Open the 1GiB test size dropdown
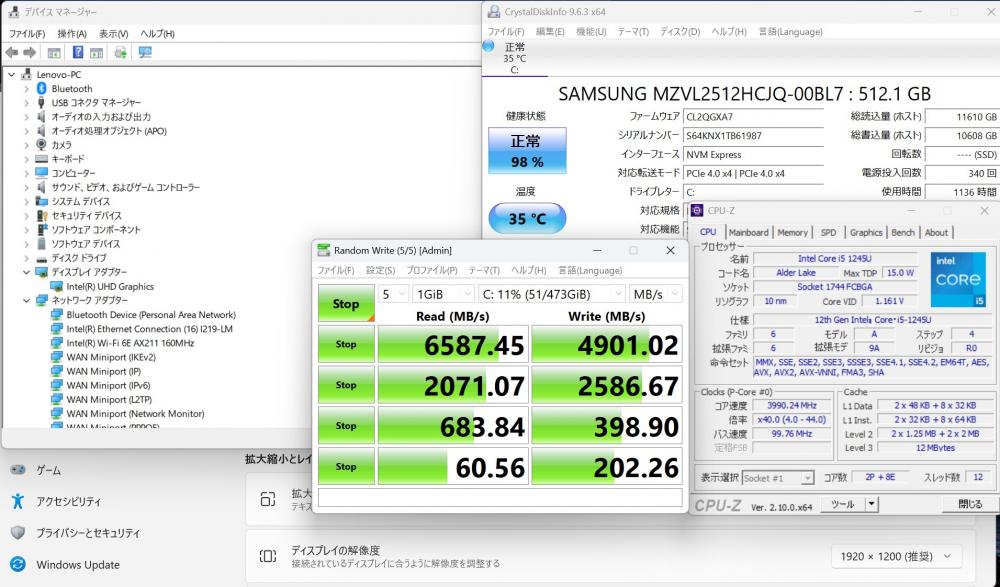Viewport: 1000px width, 587px height. [443, 294]
